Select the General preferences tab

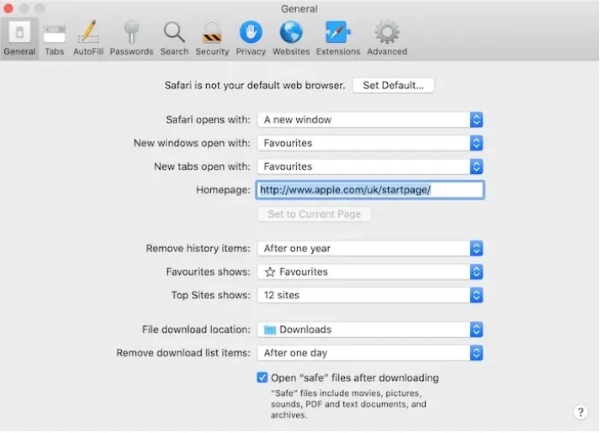pyautogui.click(x=19, y=37)
